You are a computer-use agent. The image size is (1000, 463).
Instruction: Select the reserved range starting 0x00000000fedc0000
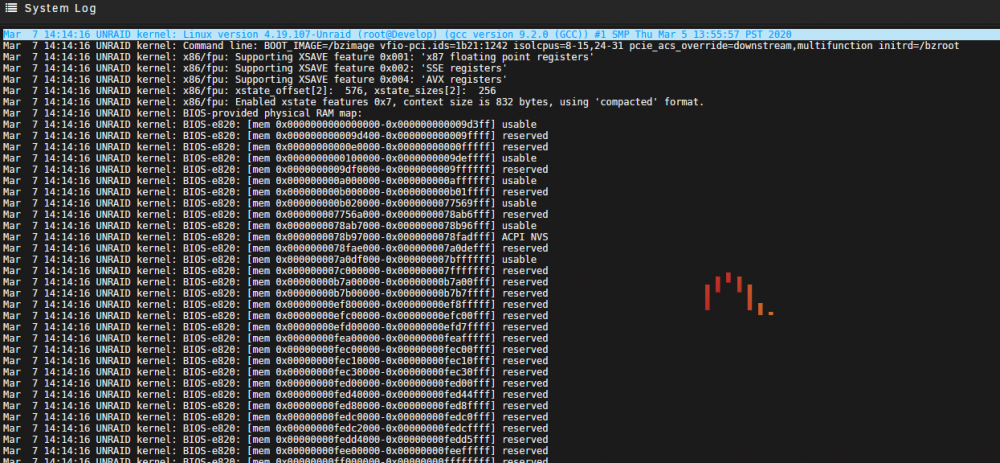[276, 417]
